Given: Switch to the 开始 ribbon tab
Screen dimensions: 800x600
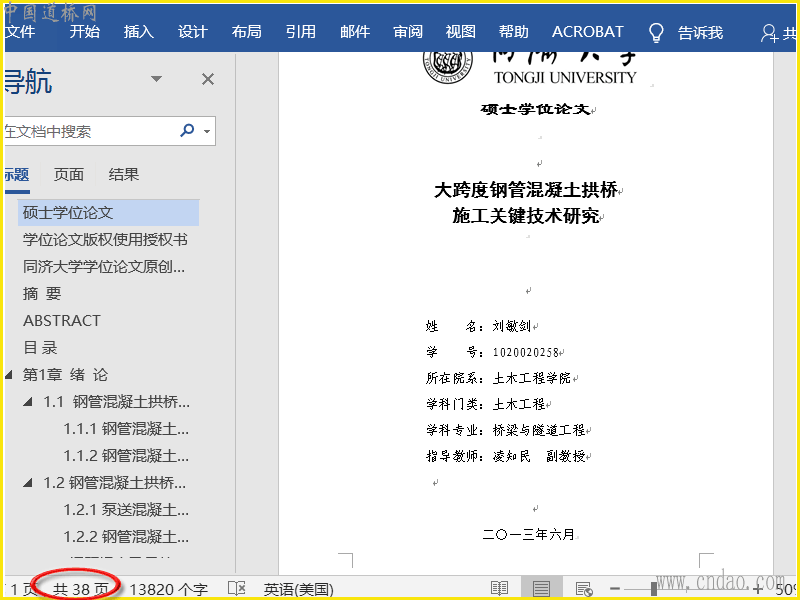Looking at the screenshot, I should [85, 32].
